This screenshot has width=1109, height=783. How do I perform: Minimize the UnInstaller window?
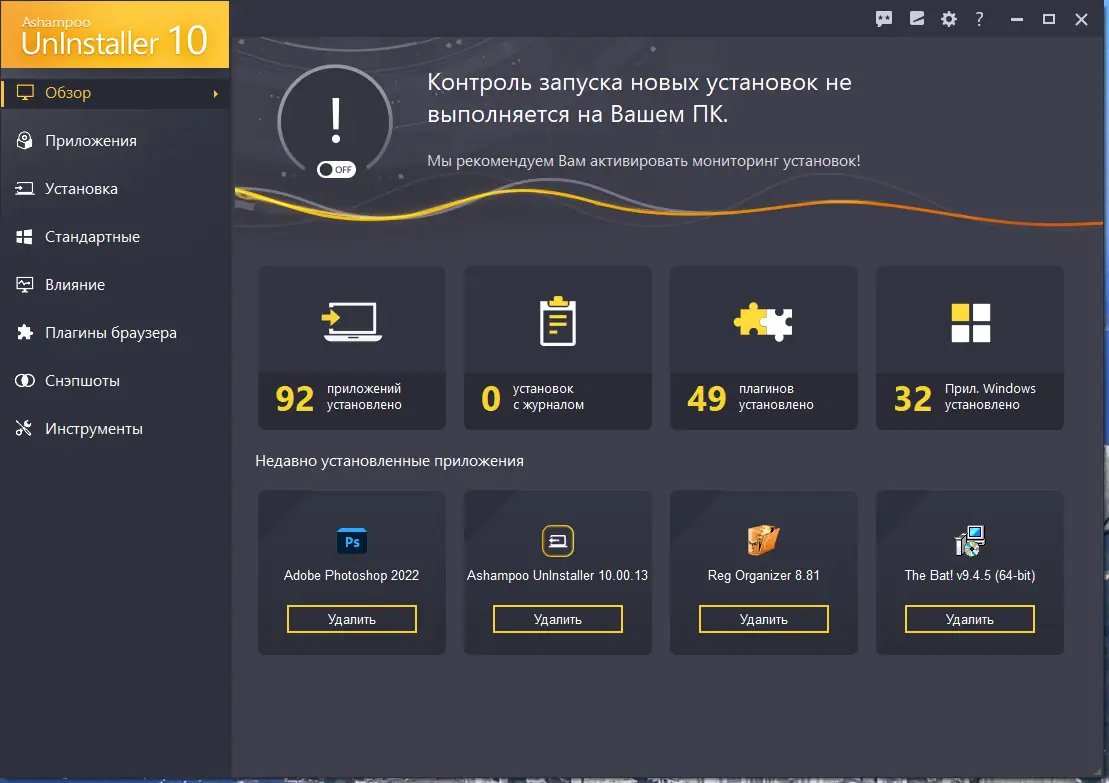pos(1017,20)
